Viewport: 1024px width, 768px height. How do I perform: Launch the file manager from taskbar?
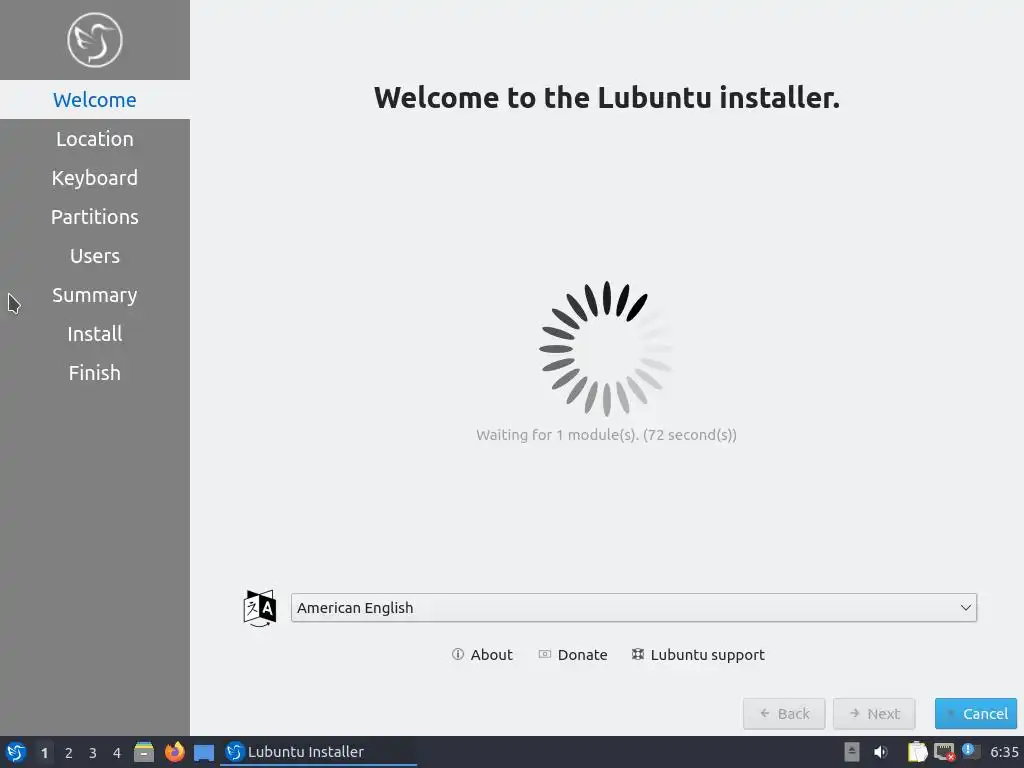pyautogui.click(x=144, y=752)
